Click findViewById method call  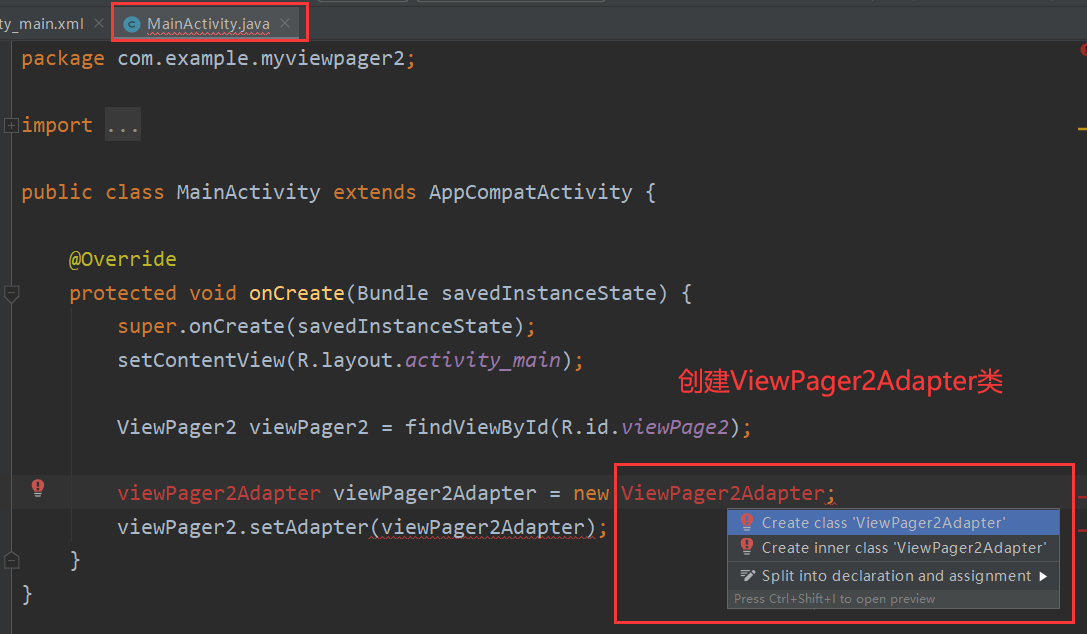click(477, 427)
